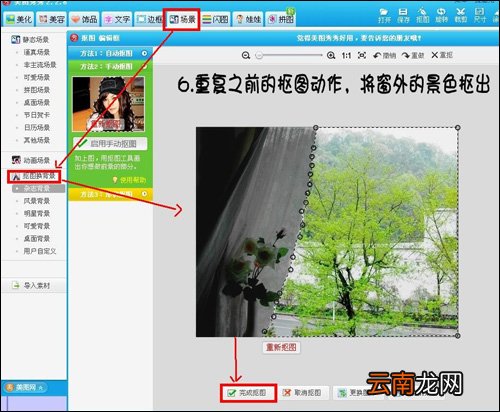Click 取消抠图 cancel button
Image resolution: width=500 pixels, height=412 pixels.
(x=303, y=393)
